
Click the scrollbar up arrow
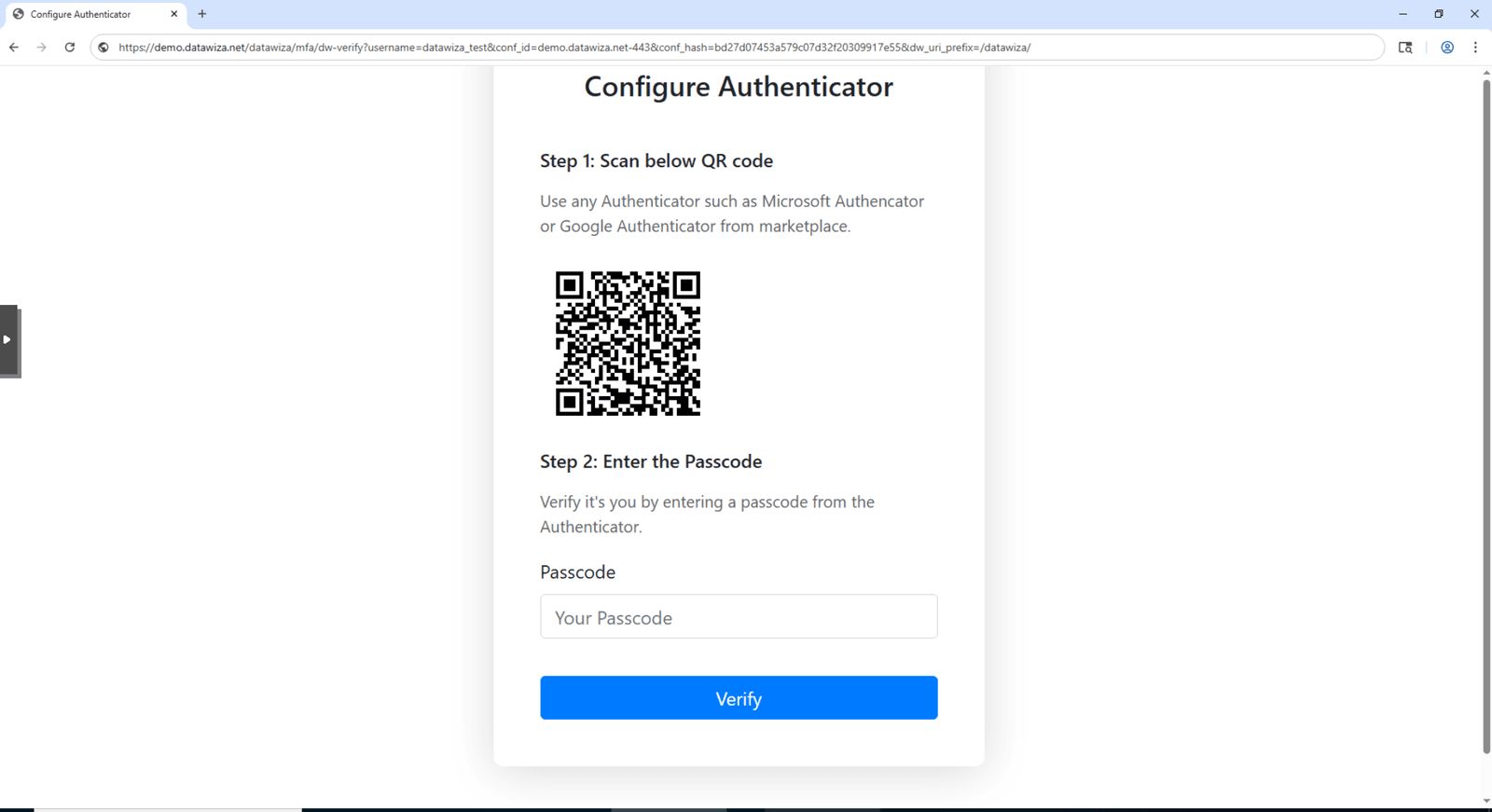coord(1486,72)
